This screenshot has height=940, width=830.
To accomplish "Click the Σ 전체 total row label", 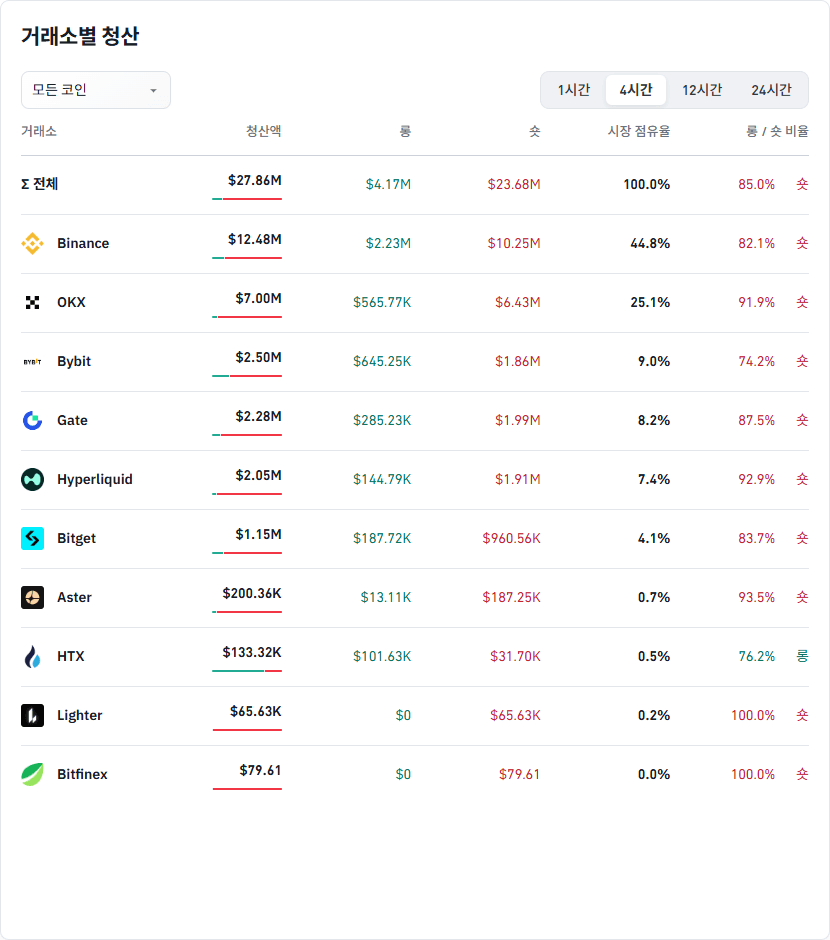I will coord(40,184).
